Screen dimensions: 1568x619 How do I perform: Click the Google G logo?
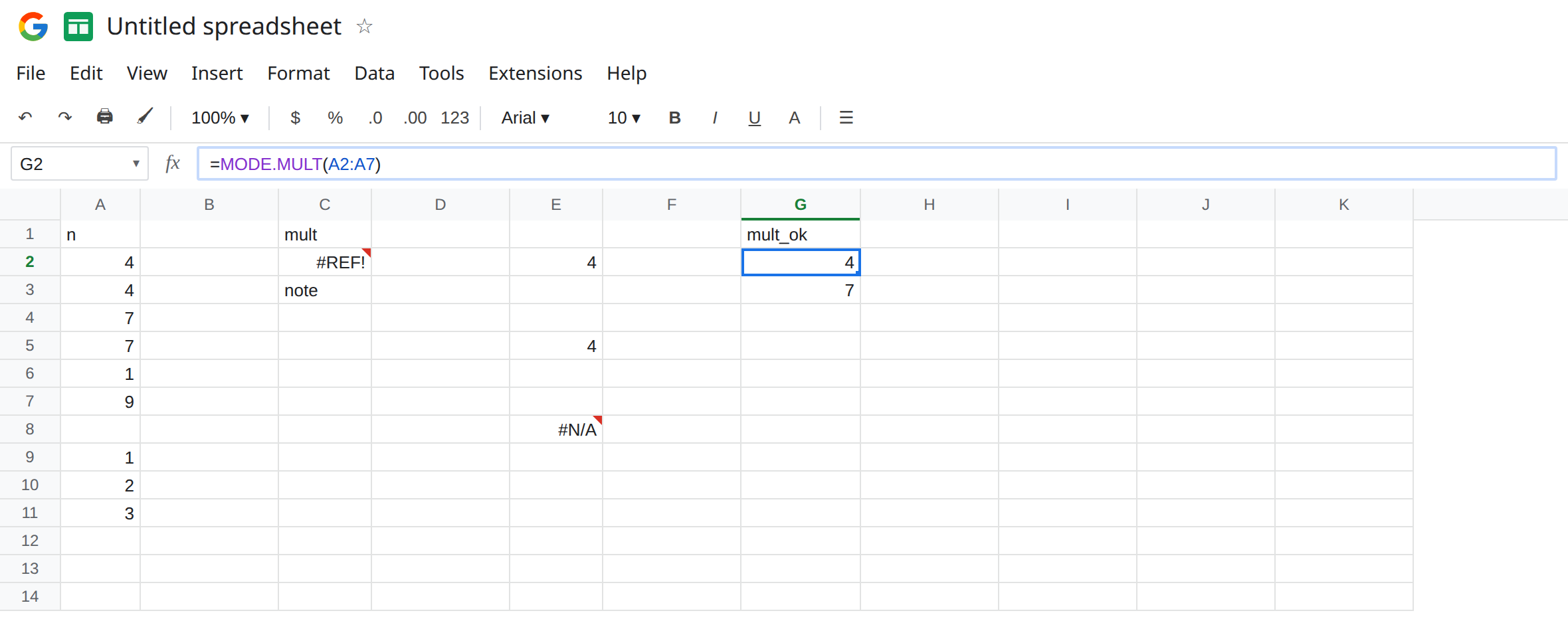pyautogui.click(x=33, y=27)
